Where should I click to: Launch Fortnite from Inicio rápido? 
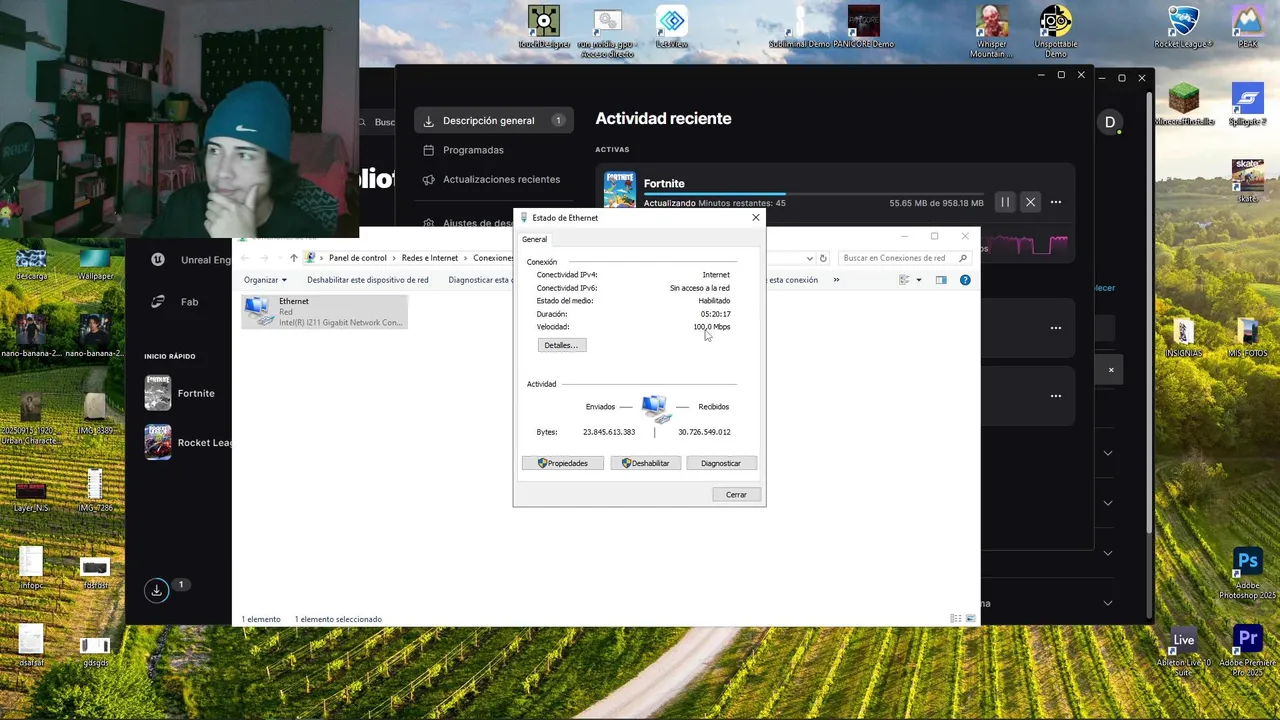click(180, 393)
